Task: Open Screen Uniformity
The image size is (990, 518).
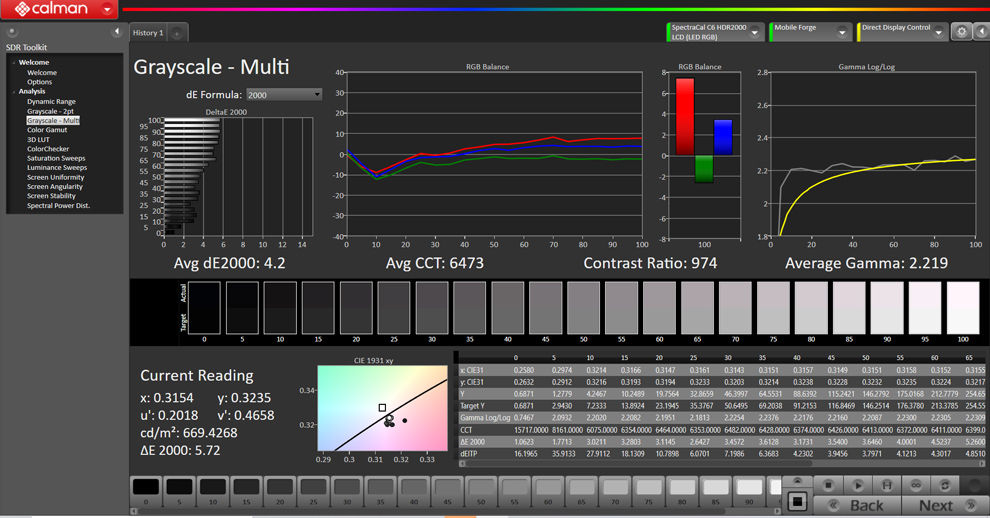Action: (55, 178)
